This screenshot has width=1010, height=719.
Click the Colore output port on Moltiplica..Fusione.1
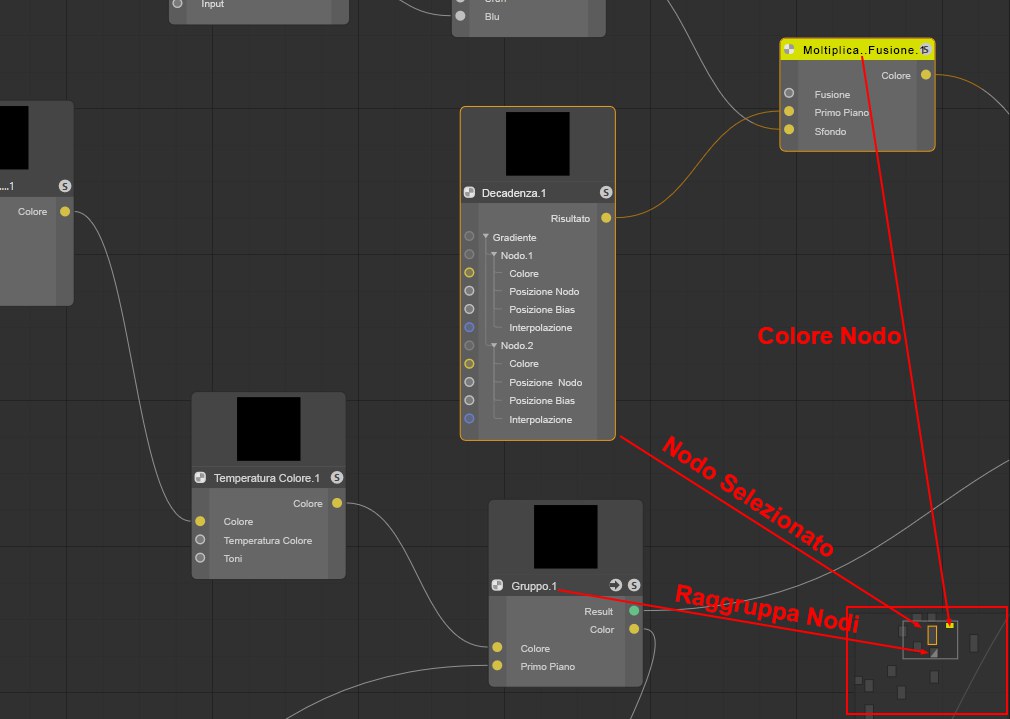[926, 75]
